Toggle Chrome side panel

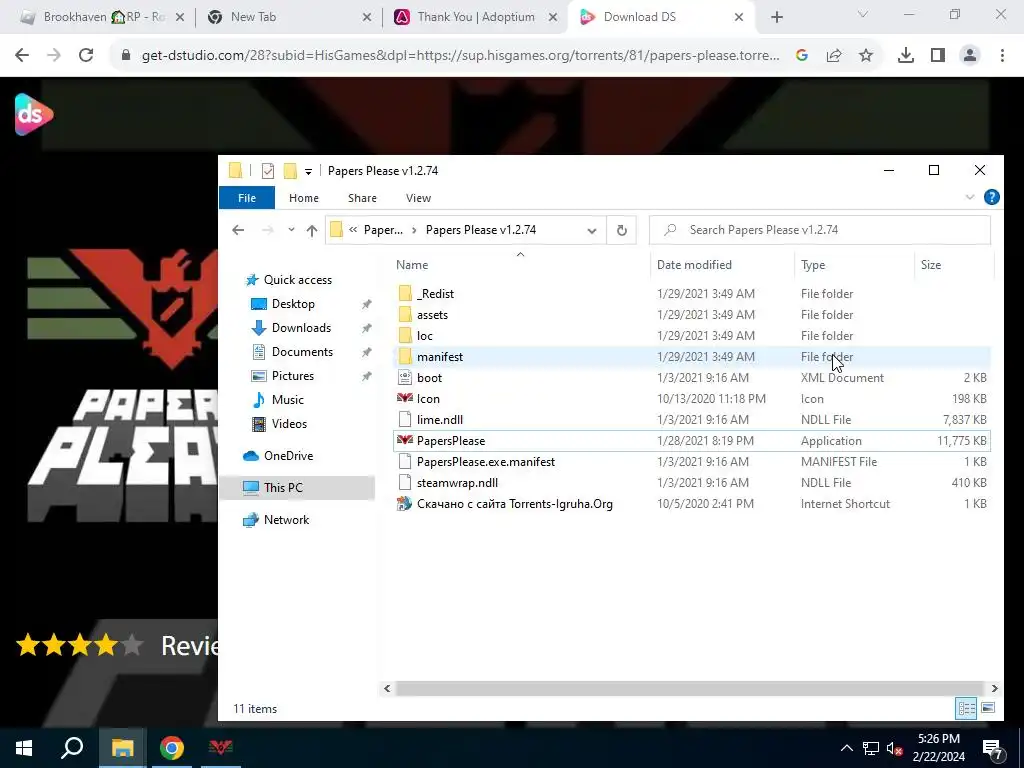[x=938, y=56]
